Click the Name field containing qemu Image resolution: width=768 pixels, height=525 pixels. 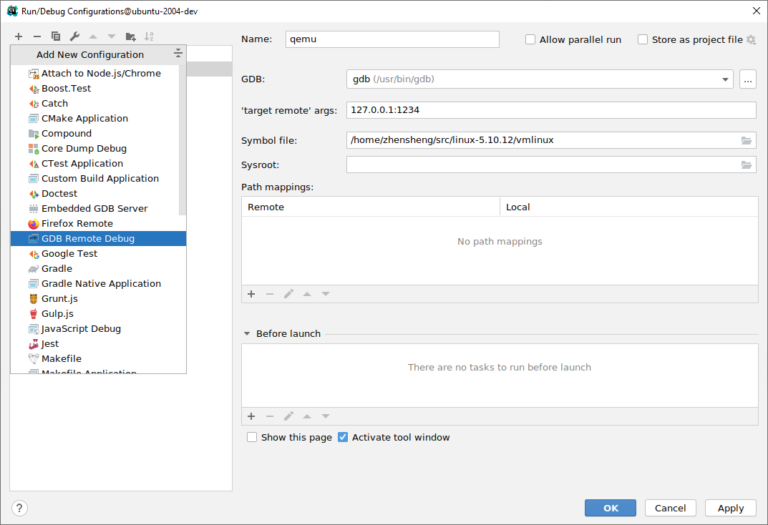click(x=392, y=39)
